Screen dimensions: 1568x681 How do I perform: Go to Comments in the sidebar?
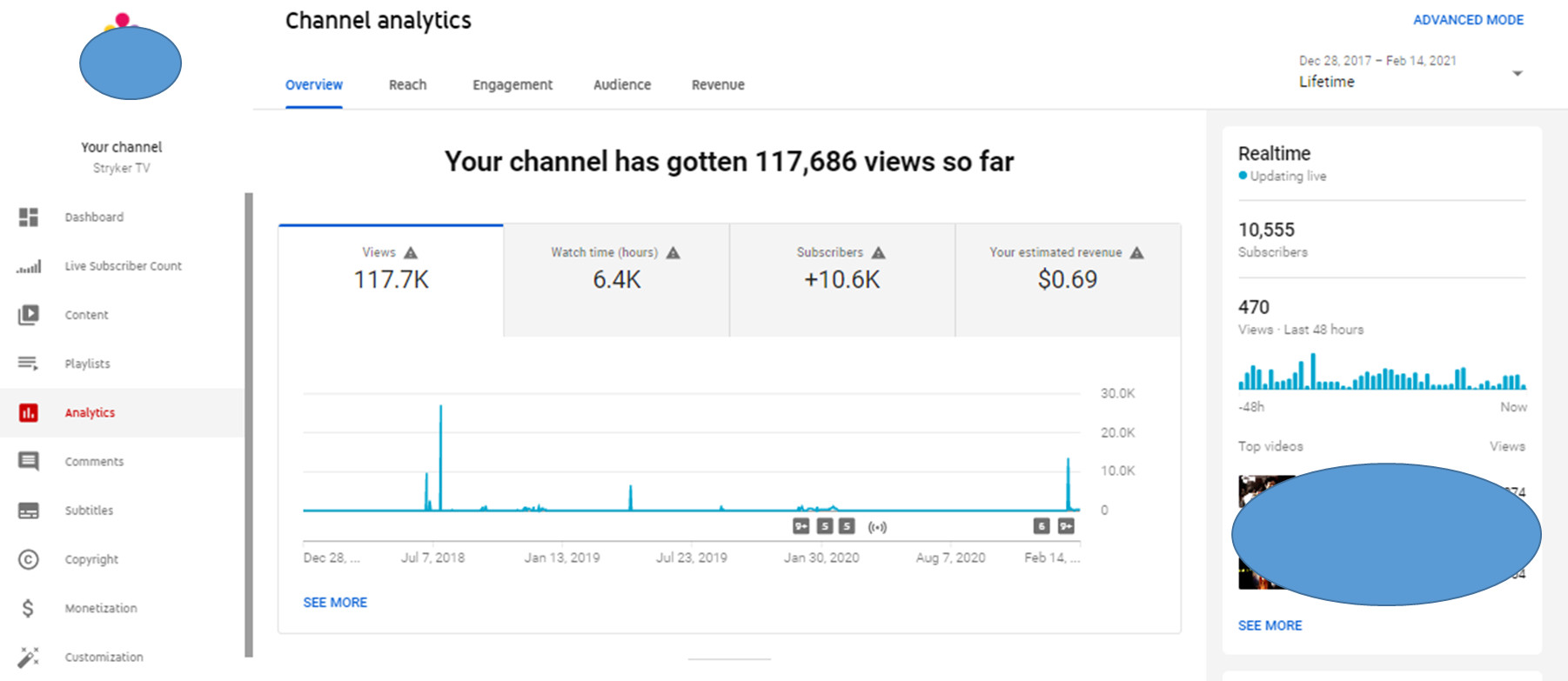click(x=94, y=462)
